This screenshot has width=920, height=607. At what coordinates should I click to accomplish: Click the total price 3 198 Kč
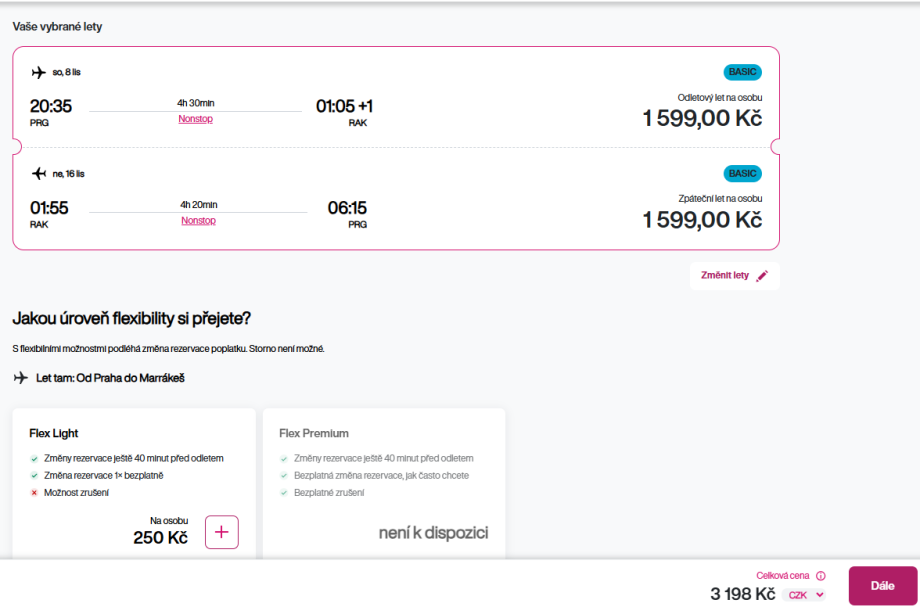tap(742, 594)
